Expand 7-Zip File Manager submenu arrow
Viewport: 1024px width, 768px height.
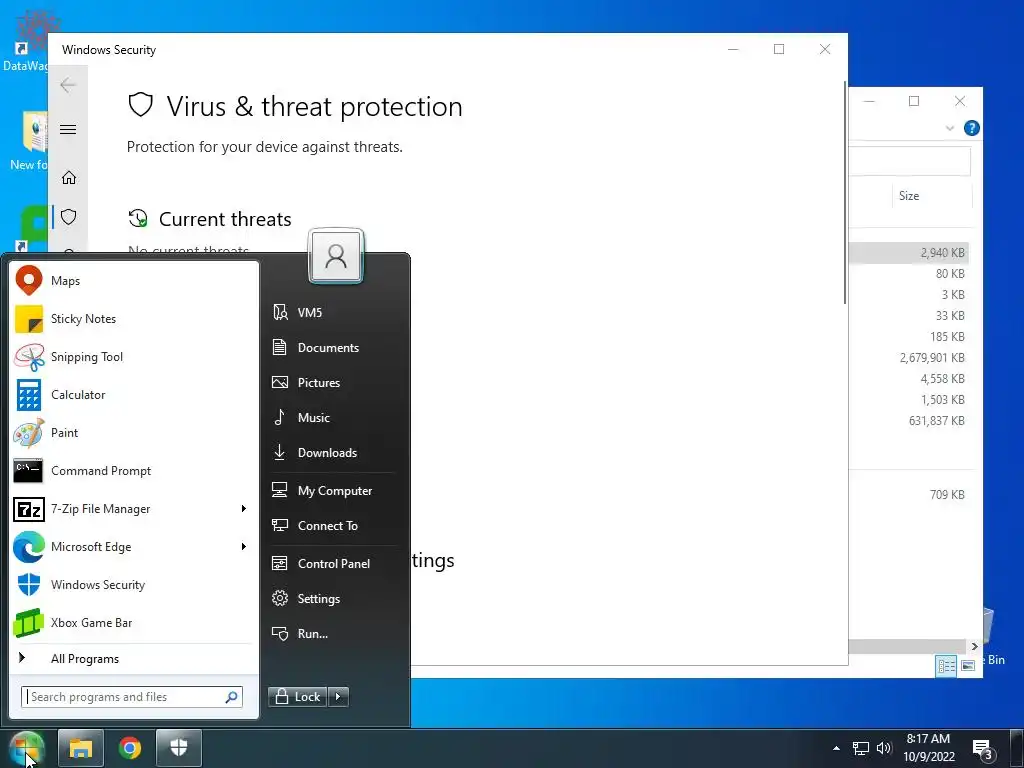tap(244, 509)
